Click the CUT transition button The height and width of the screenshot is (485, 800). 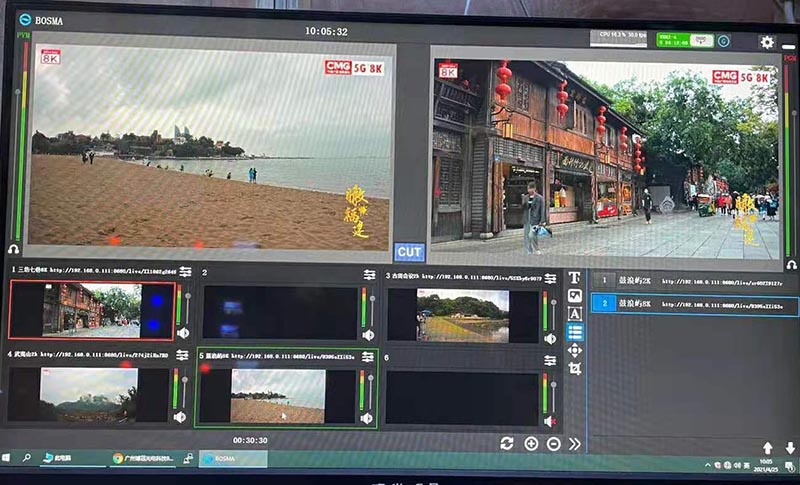[409, 252]
